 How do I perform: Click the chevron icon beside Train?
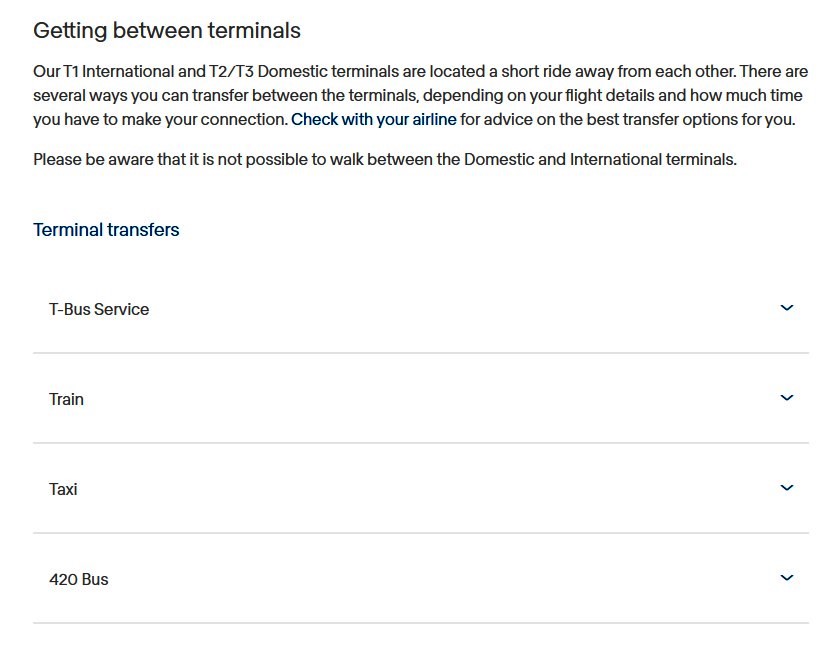[786, 398]
